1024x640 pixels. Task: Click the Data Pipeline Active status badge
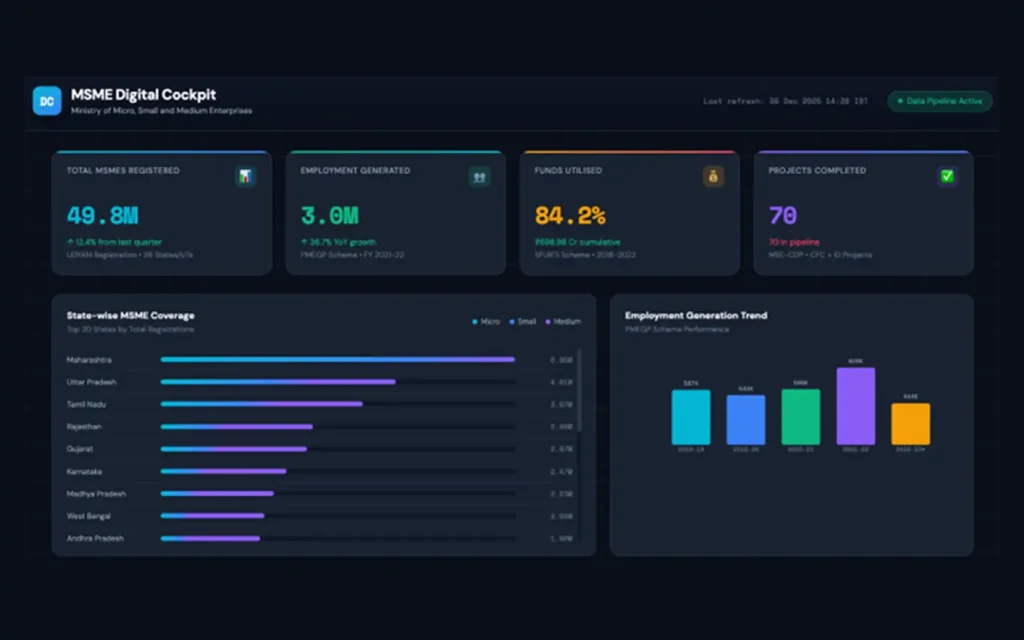click(940, 101)
